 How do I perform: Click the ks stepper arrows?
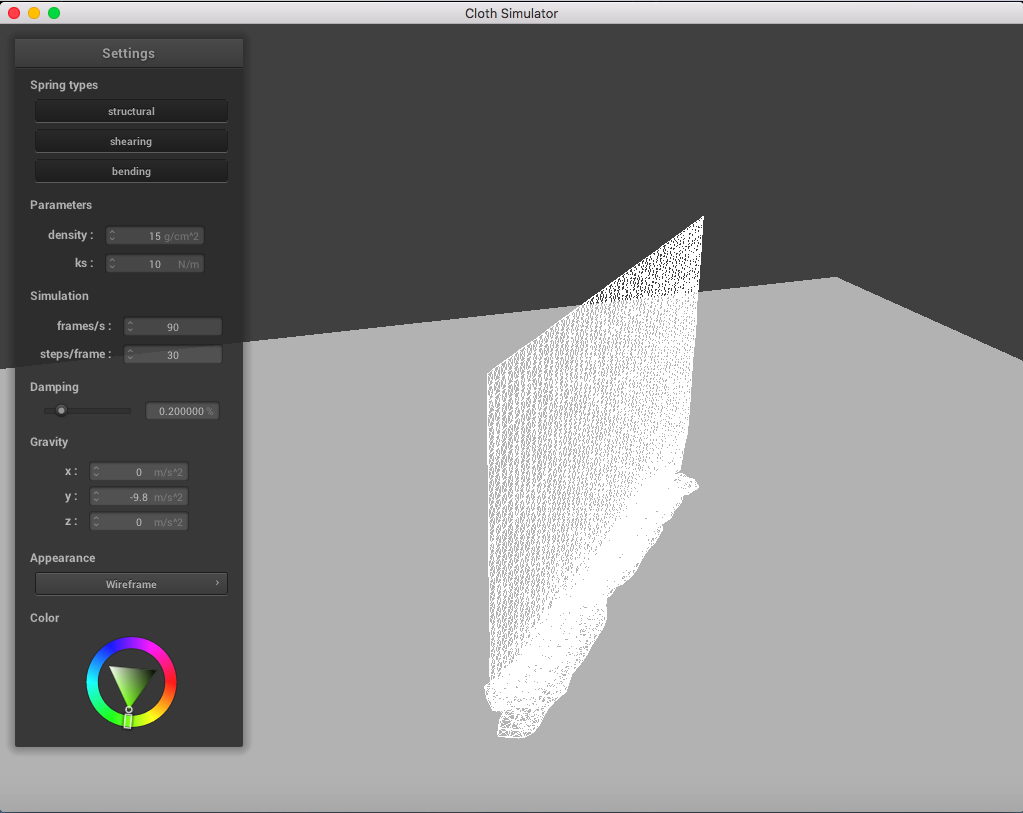click(112, 264)
